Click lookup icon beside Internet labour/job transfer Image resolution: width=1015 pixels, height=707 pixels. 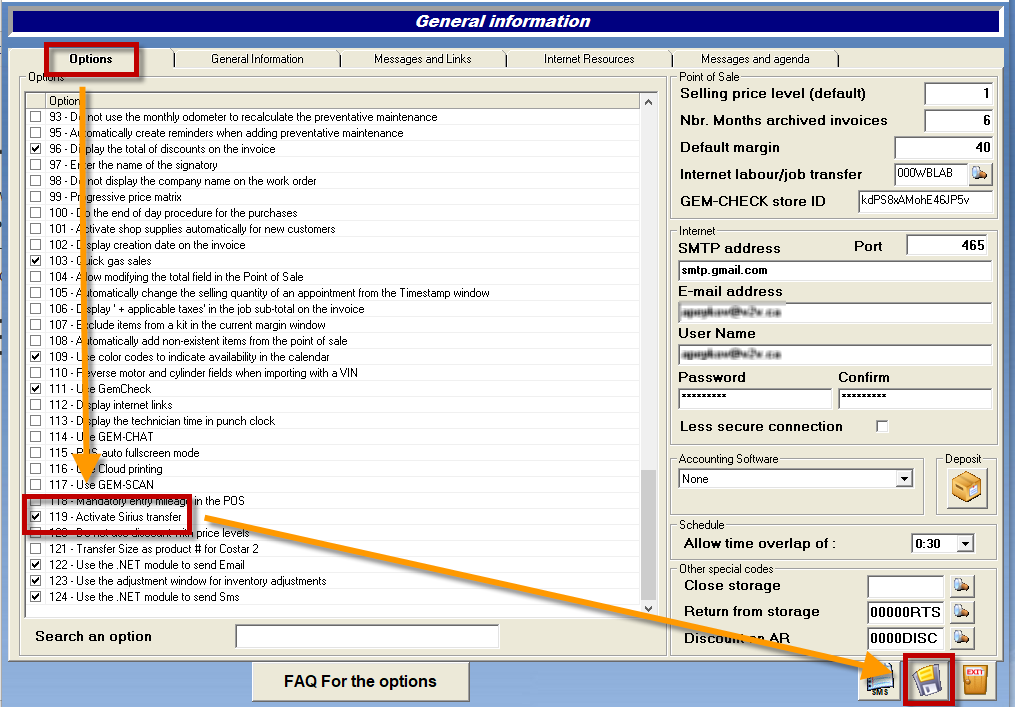coord(980,174)
